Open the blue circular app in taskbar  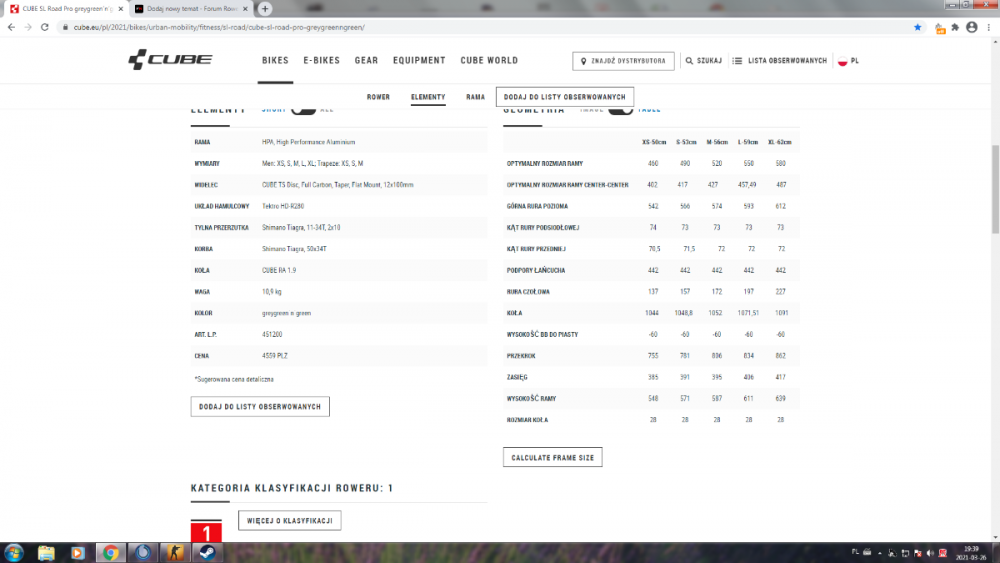tap(143, 553)
